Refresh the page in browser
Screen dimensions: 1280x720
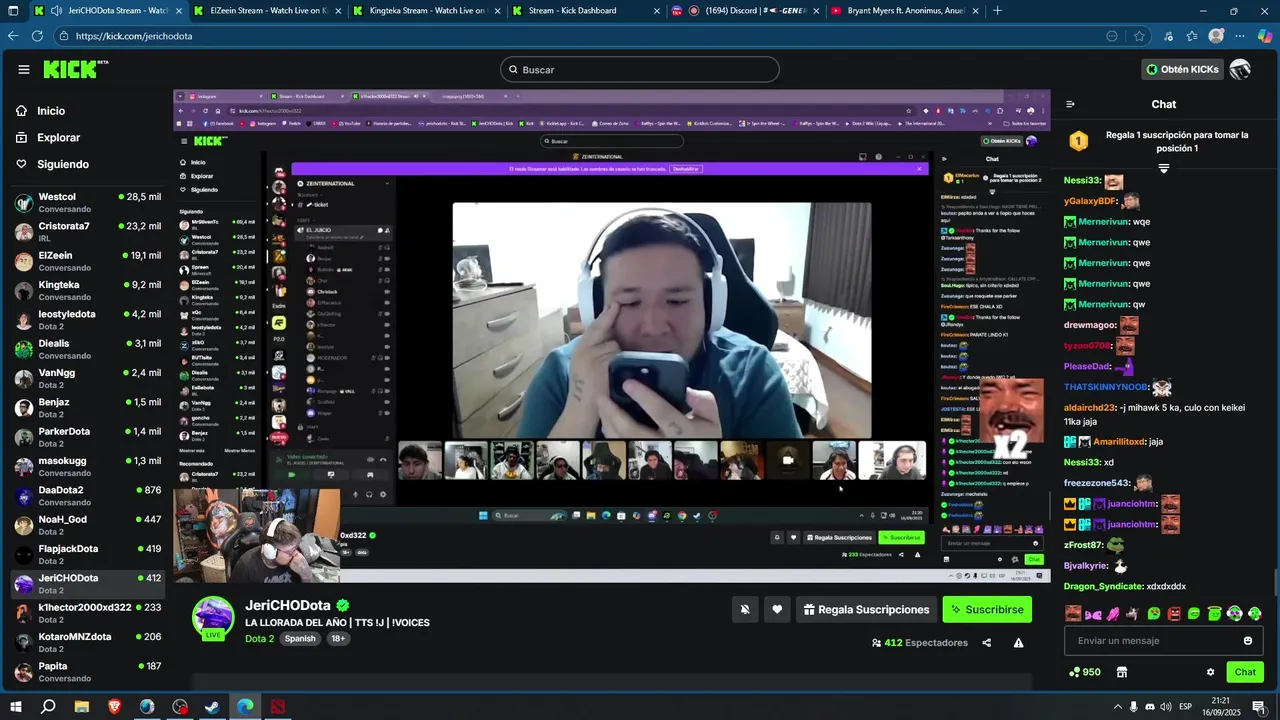38,36
